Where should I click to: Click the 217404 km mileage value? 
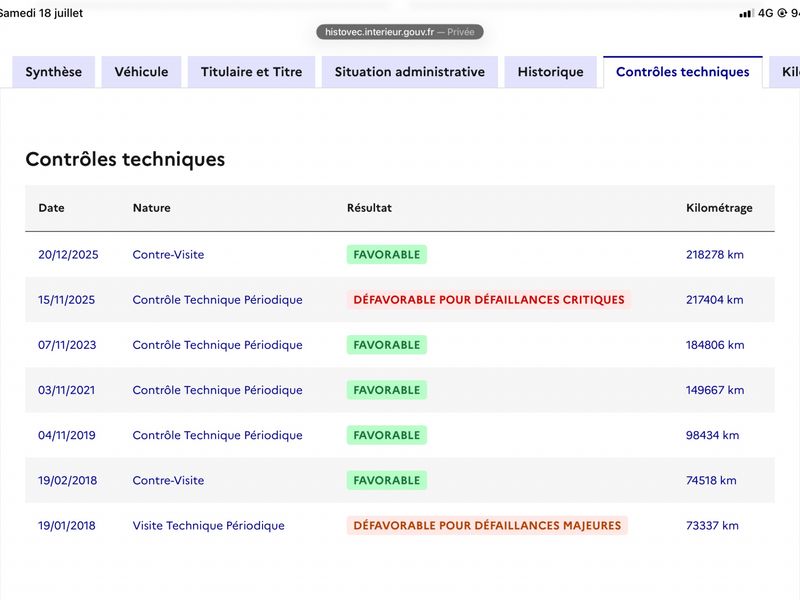(714, 299)
